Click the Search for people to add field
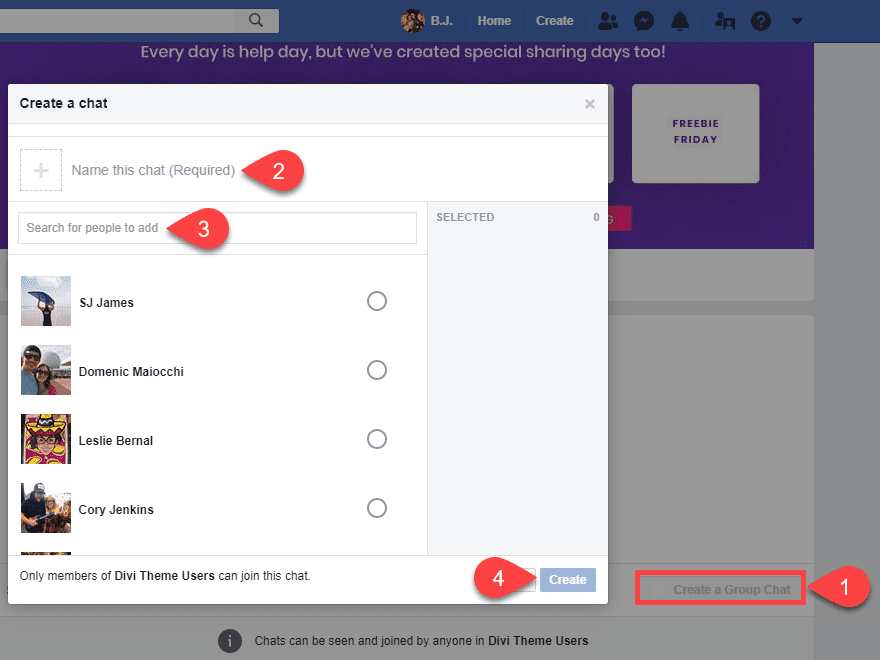This screenshot has height=660, width=880. pos(150,228)
